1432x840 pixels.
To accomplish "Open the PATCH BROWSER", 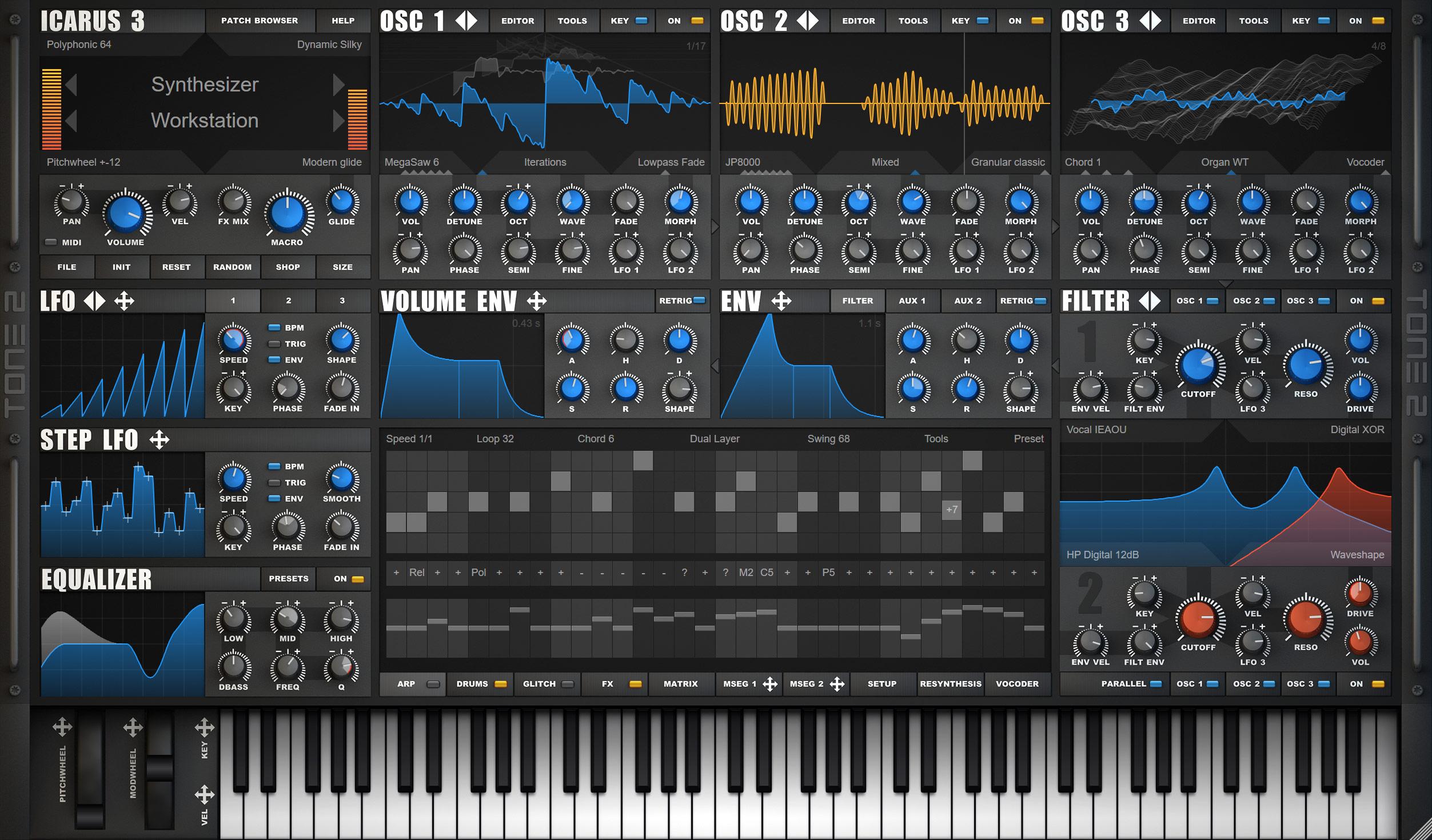I will (260, 21).
